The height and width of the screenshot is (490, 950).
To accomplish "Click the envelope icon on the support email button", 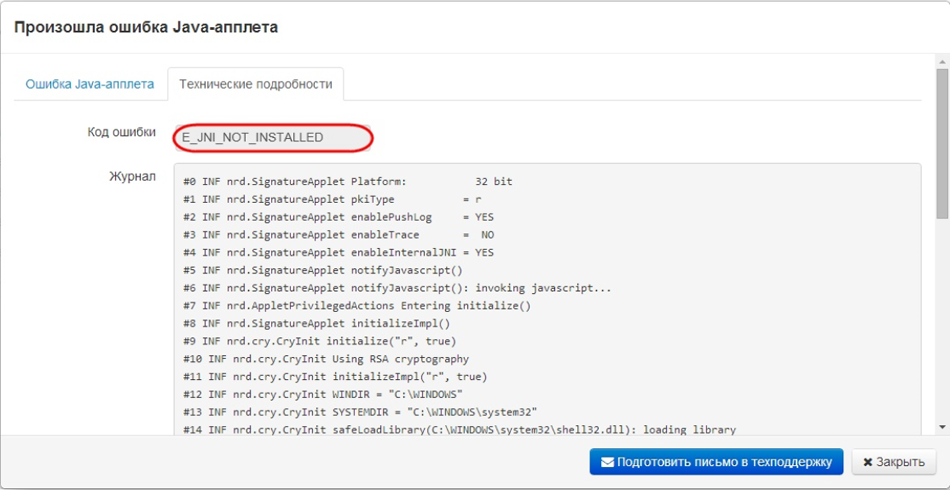I will tap(606, 462).
